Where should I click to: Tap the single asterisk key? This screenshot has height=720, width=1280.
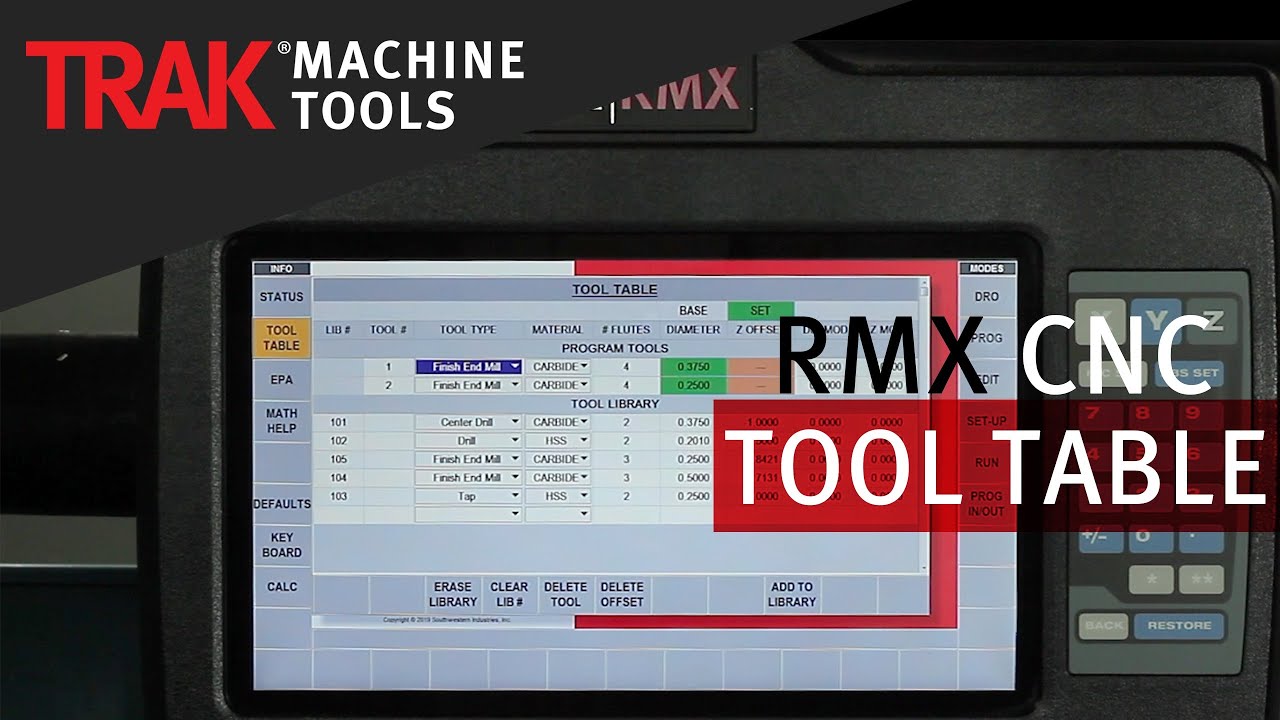(1151, 579)
